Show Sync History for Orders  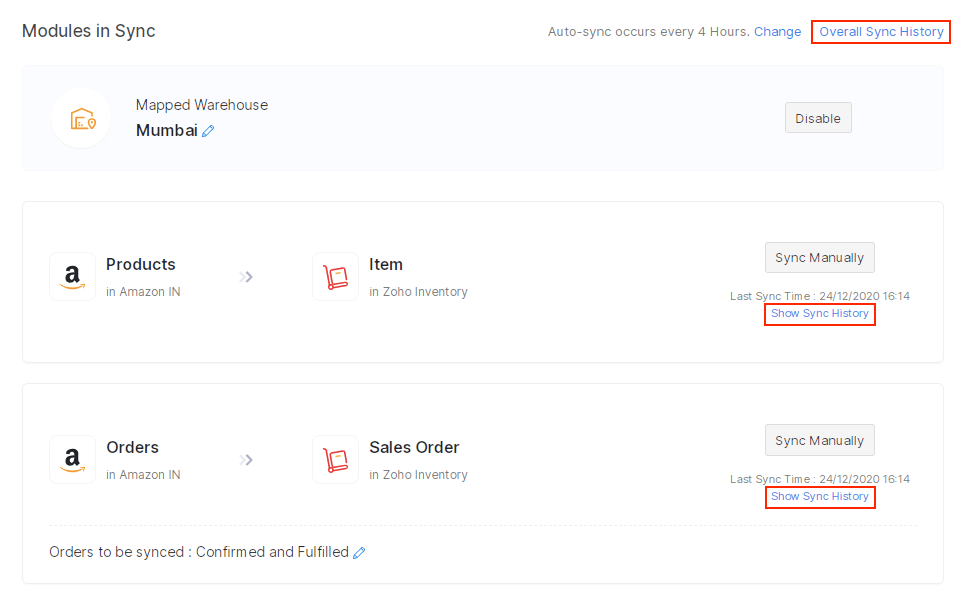[820, 496]
